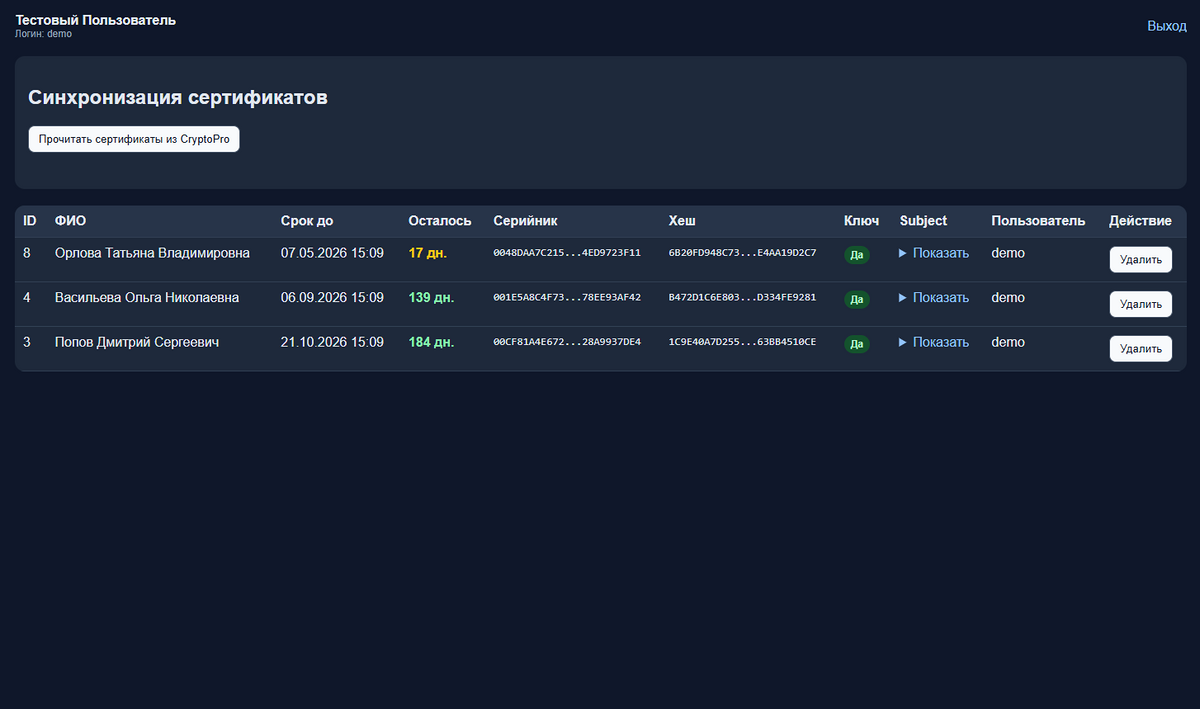
Task: Click expiry date 21.10.2026 15:09
Action: (x=332, y=342)
